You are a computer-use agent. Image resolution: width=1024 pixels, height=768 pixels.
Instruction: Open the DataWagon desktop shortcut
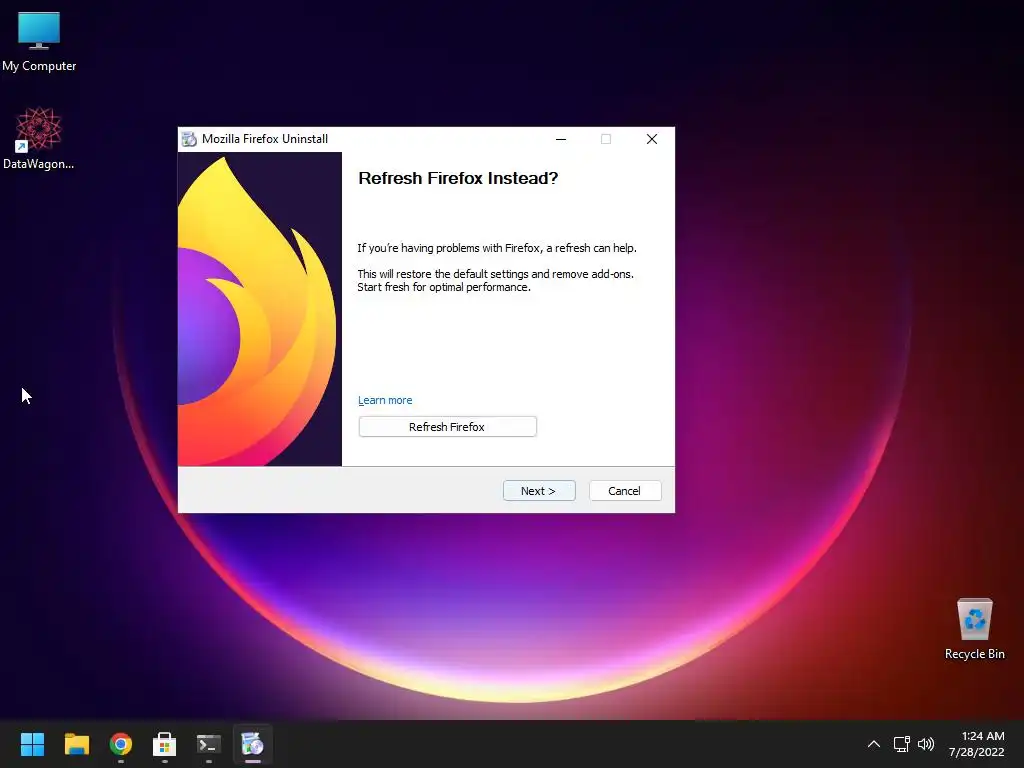pyautogui.click(x=39, y=138)
